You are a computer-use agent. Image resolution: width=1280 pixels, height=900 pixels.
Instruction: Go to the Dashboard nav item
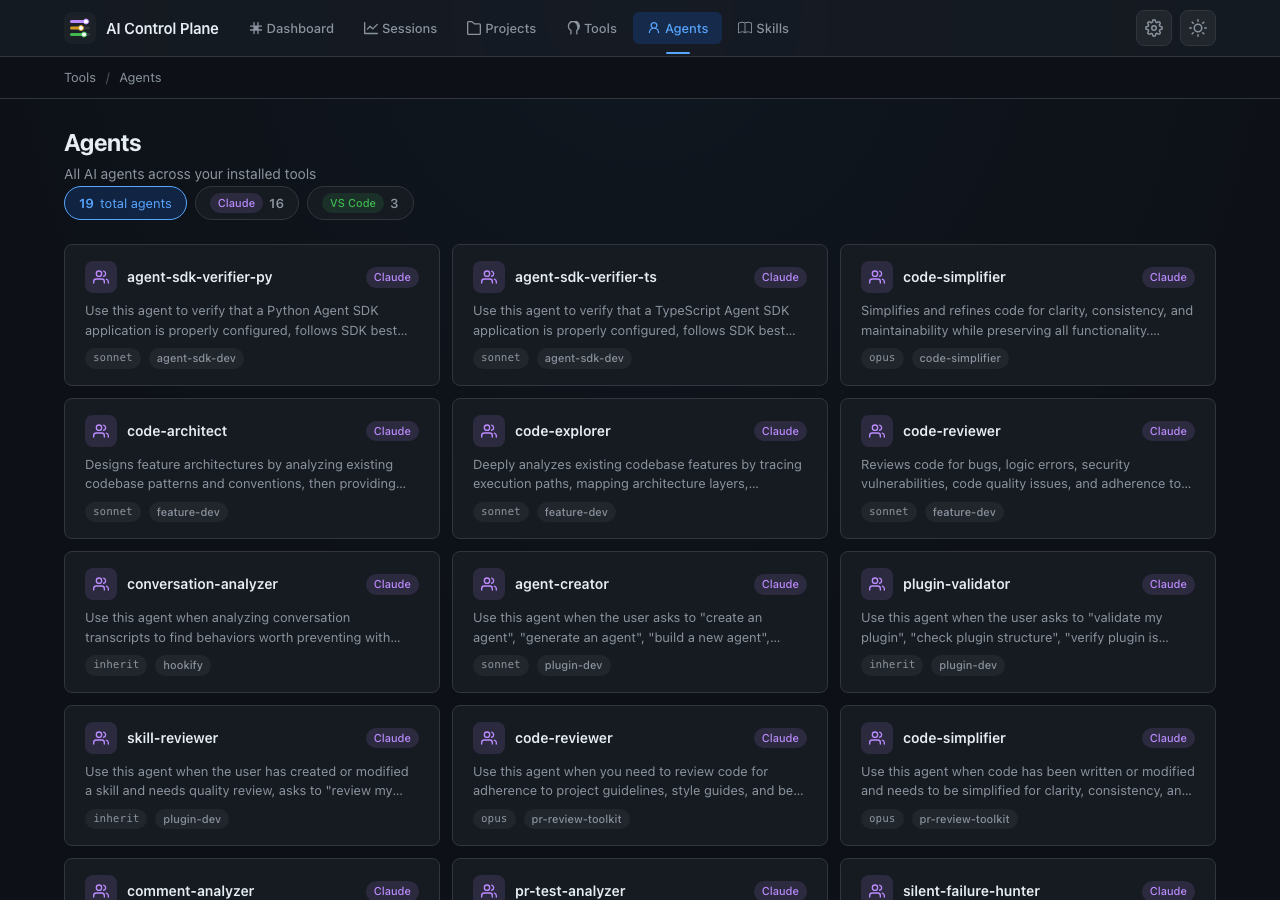tap(292, 28)
